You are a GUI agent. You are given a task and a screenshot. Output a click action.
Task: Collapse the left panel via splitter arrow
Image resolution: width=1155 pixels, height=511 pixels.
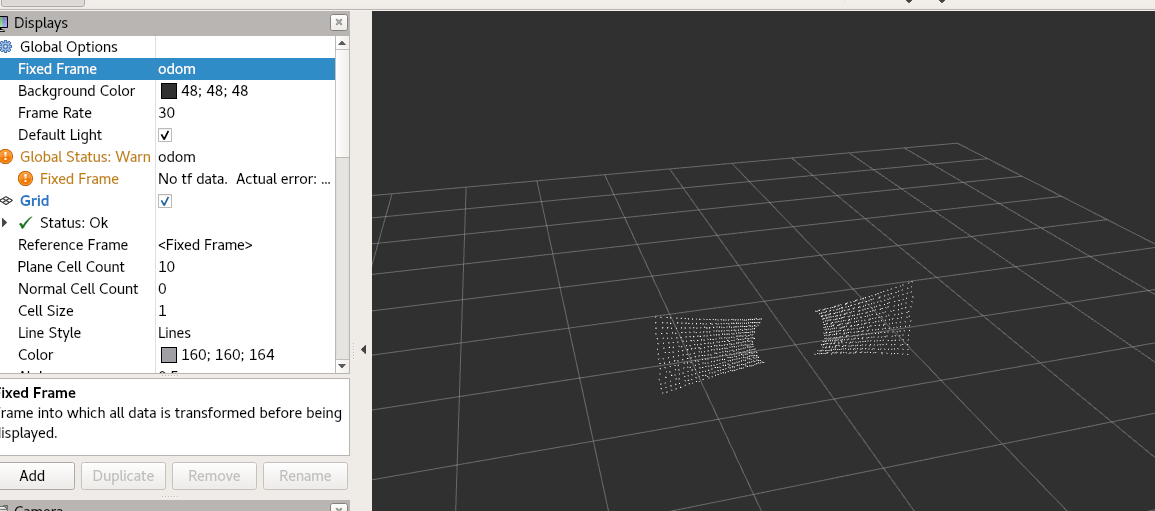(363, 350)
